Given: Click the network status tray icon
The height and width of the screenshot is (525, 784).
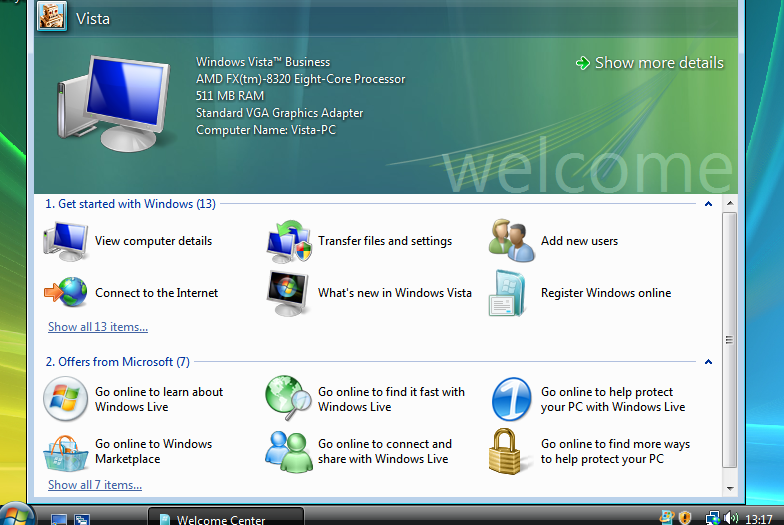Looking at the screenshot, I should pyautogui.click(x=712, y=518).
